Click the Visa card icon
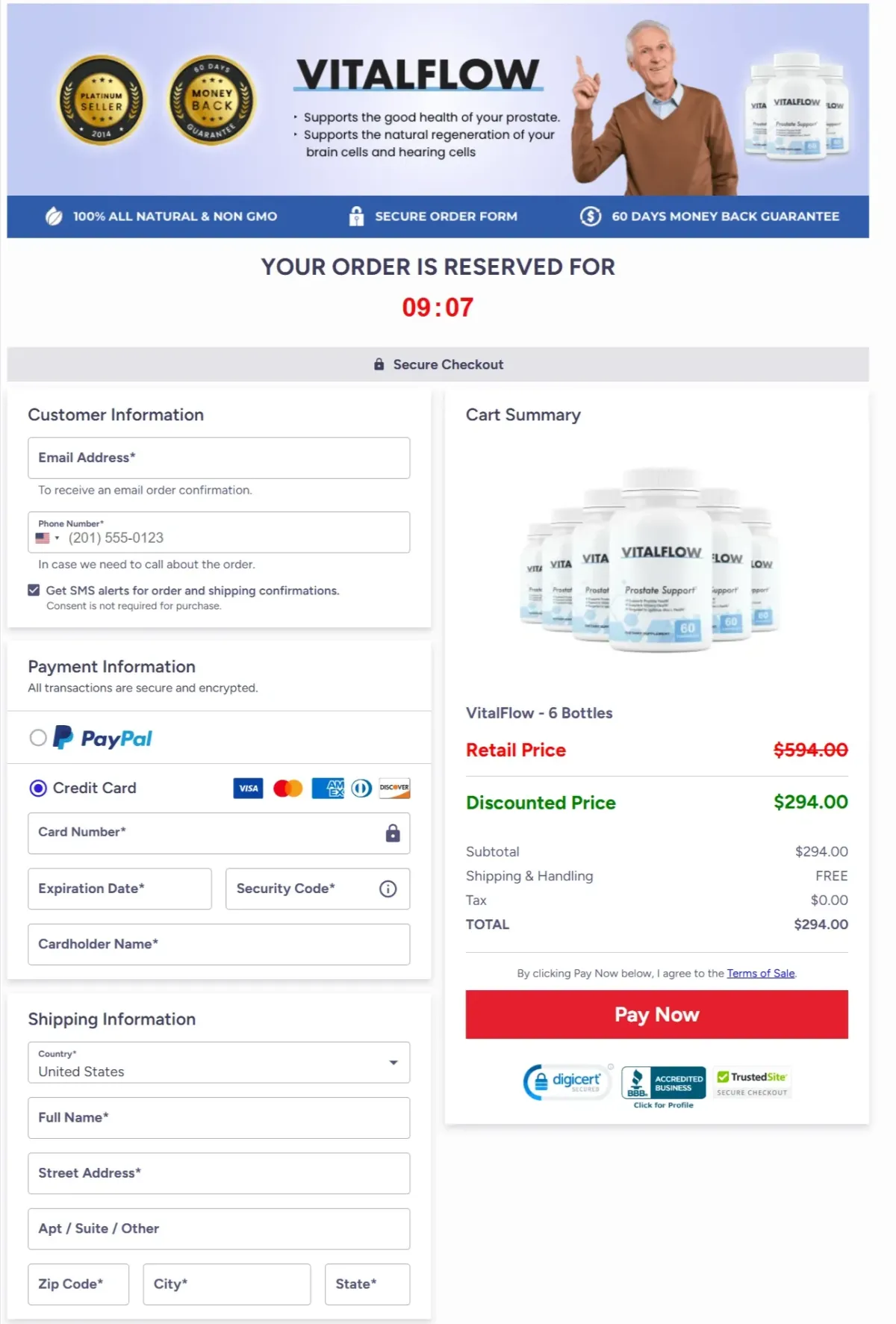The image size is (896, 1324). tap(249, 788)
